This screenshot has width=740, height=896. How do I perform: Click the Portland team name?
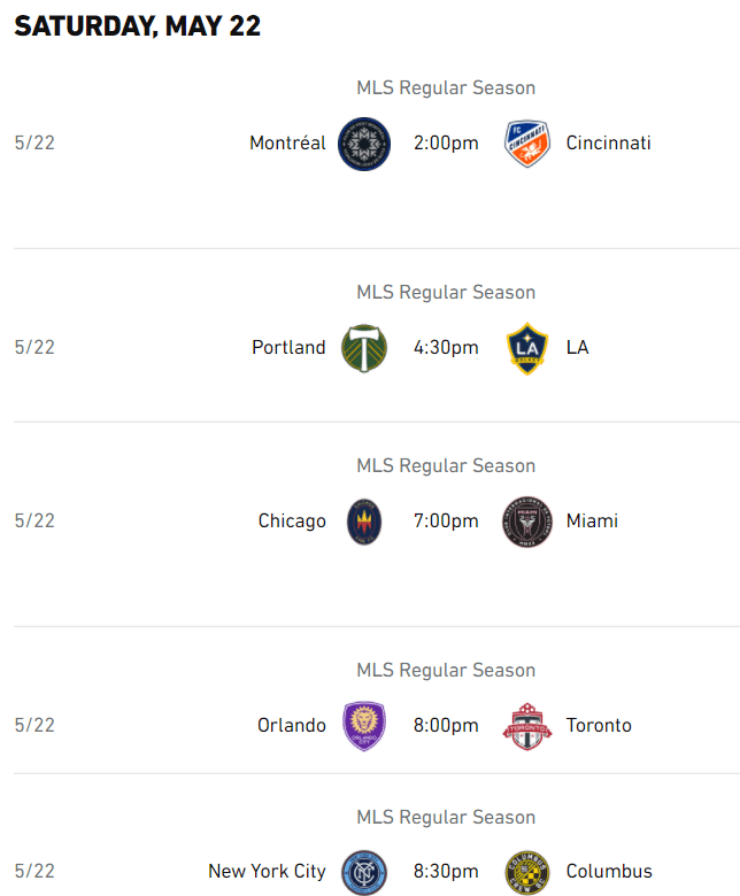(x=289, y=348)
